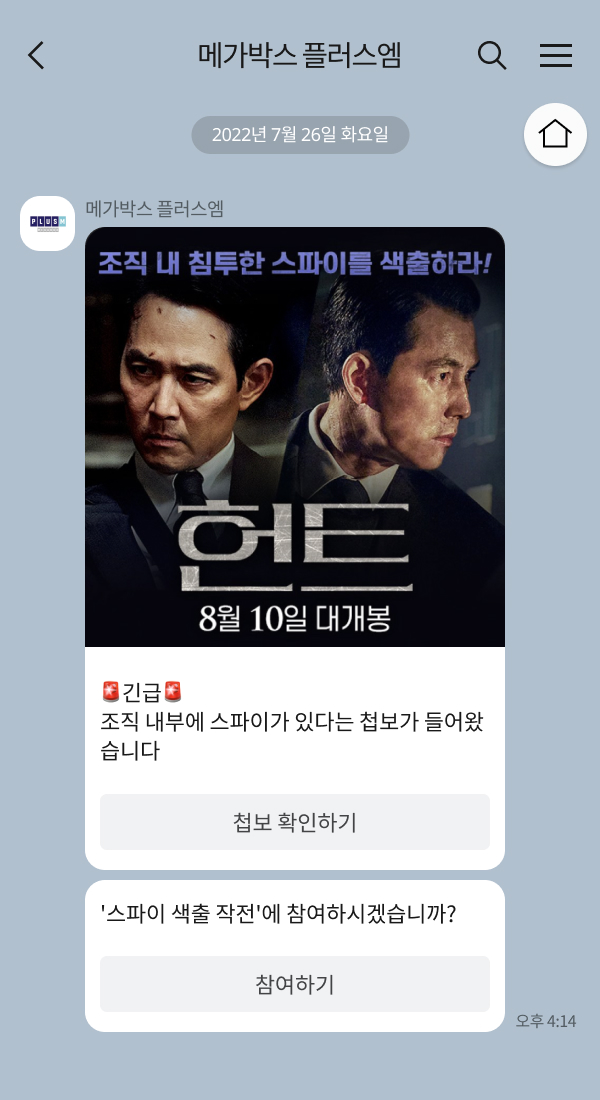The height and width of the screenshot is (1100, 600).
Task: Open the hamburger menu icon
Action: tap(556, 55)
